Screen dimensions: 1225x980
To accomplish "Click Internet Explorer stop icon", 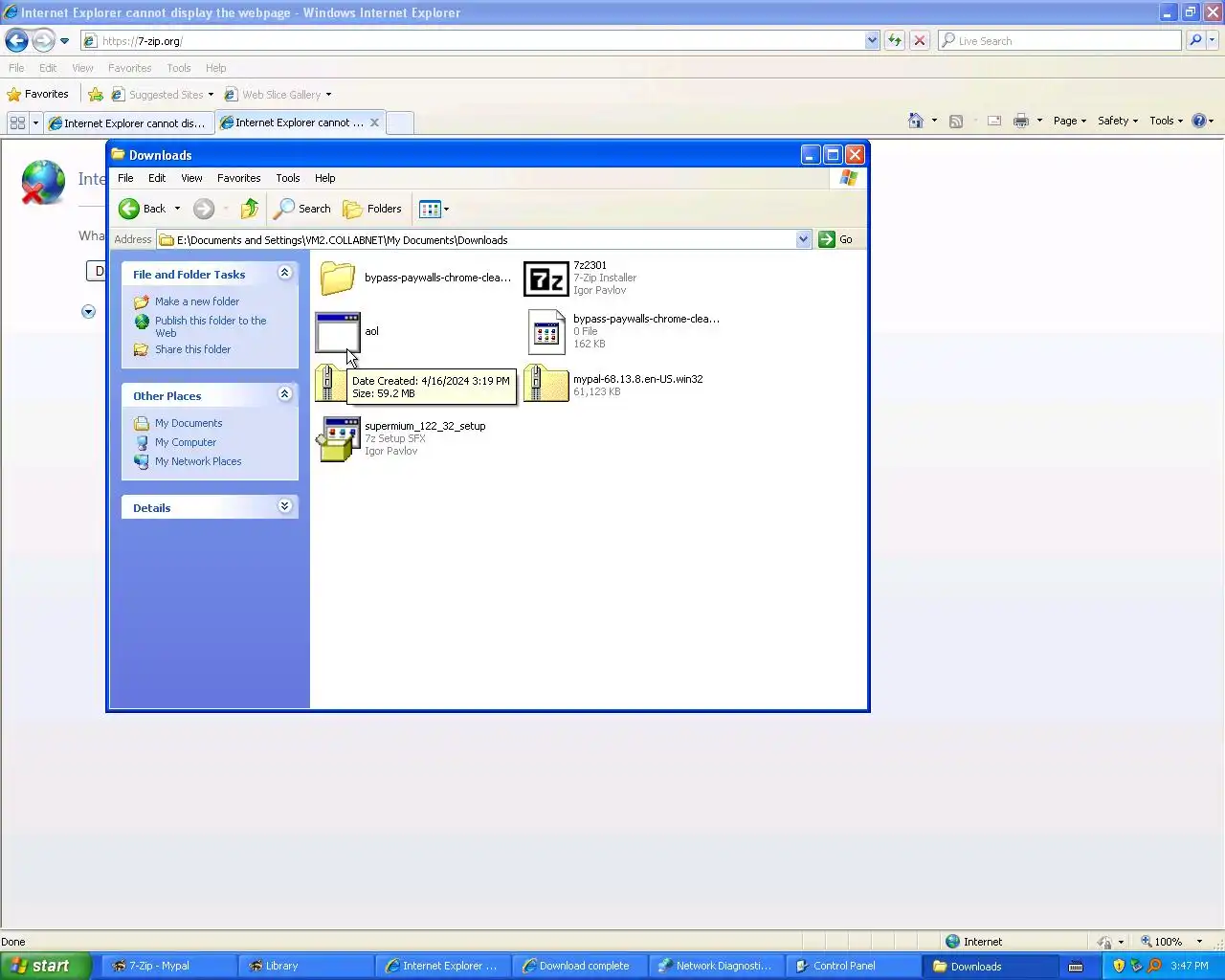I will (920, 40).
